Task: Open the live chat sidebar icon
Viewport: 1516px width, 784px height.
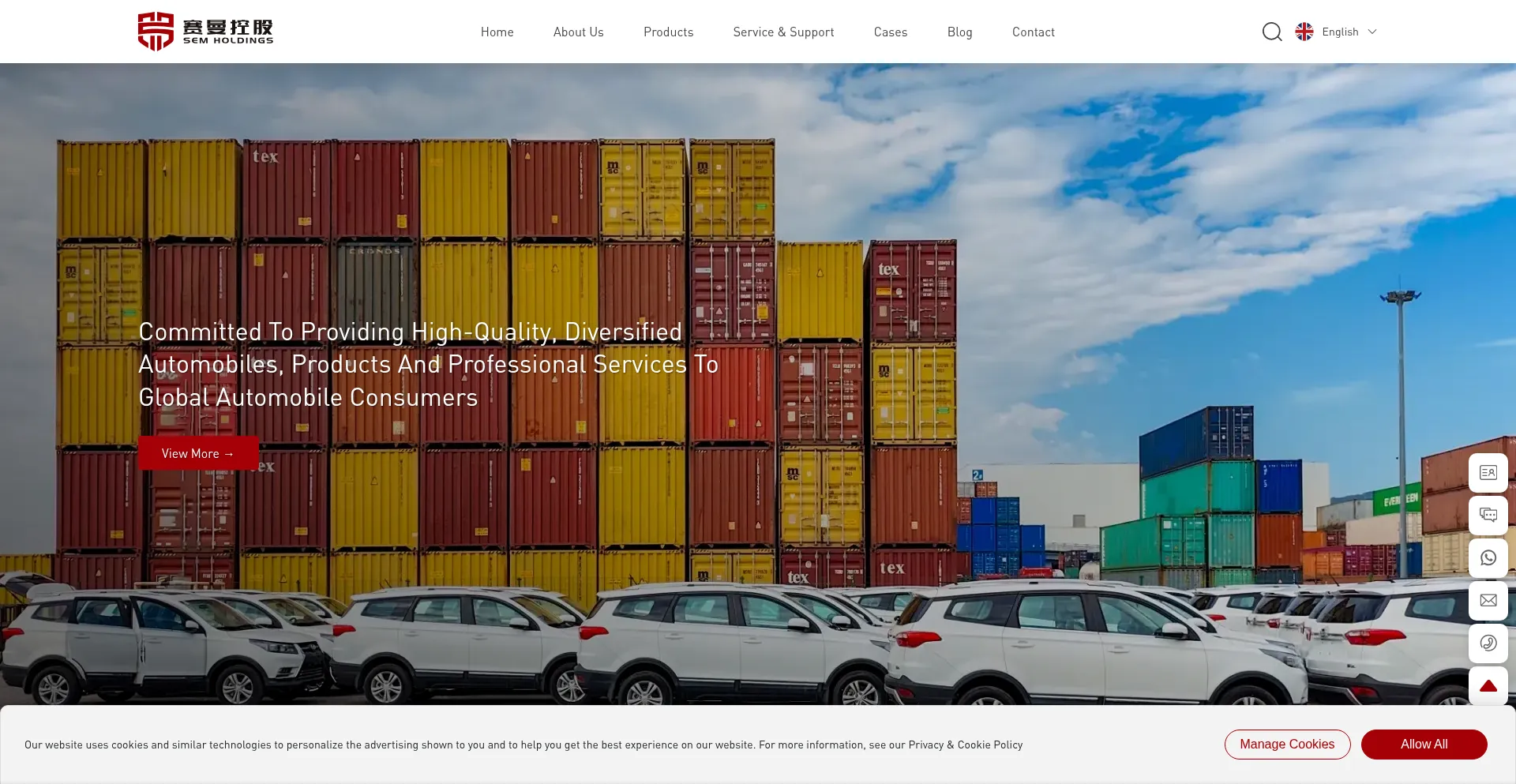Action: [x=1488, y=516]
